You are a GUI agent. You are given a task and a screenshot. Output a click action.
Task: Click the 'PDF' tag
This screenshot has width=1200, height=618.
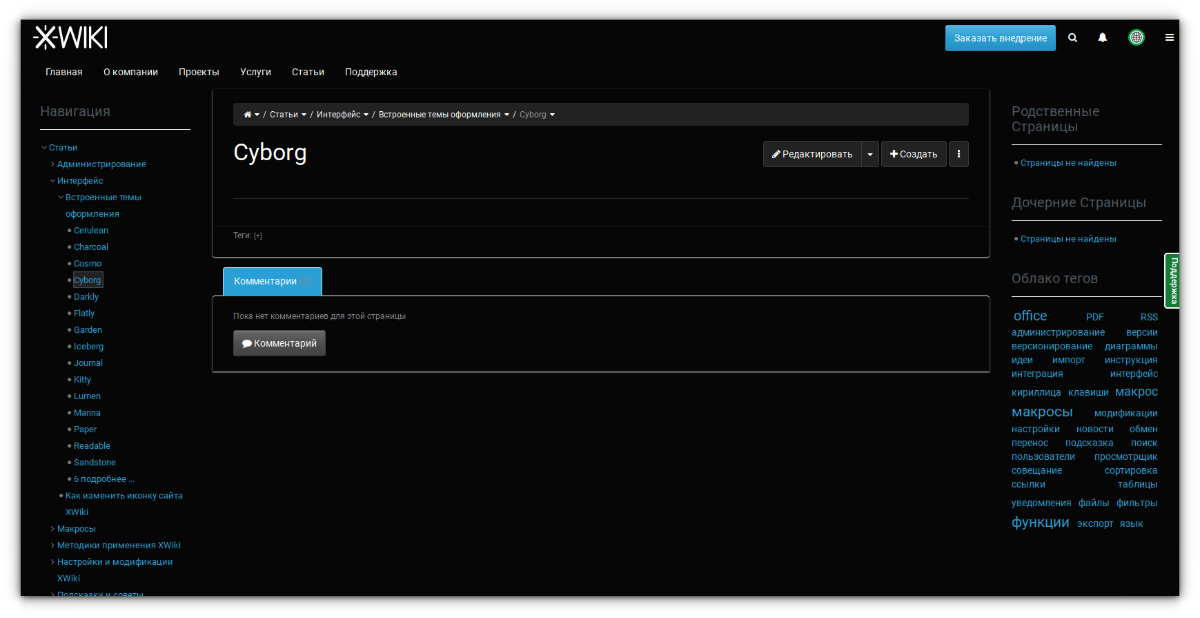click(x=1095, y=317)
